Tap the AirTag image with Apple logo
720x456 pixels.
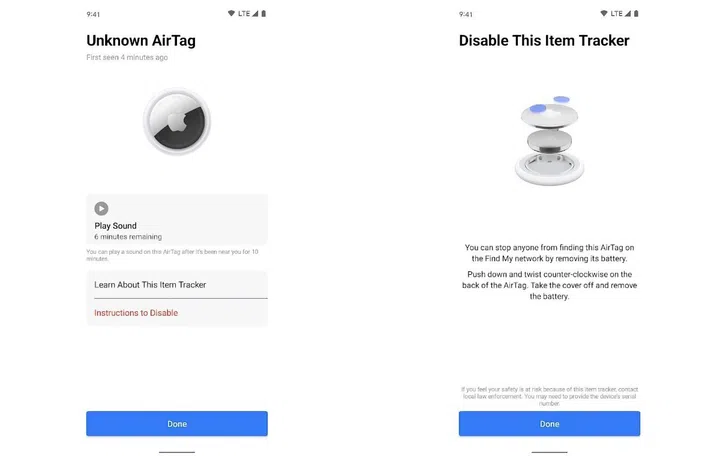177,121
